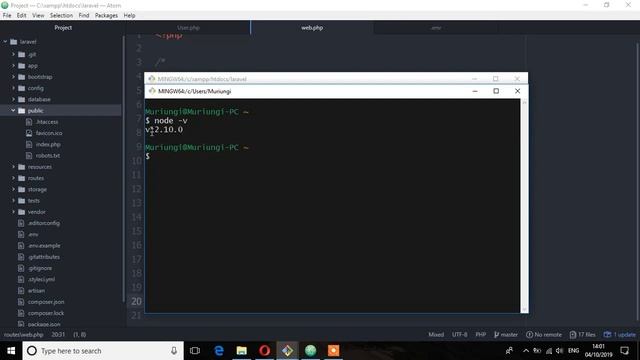Expand the app folder
Screen dimensions: 640x360
(x=13, y=65)
